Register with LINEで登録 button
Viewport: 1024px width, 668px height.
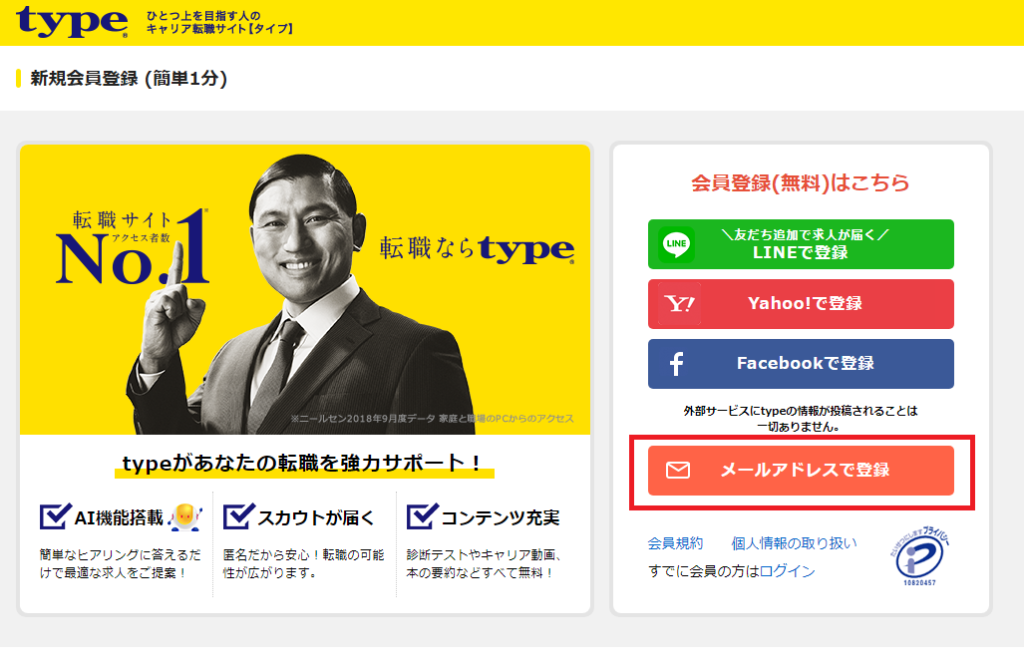801,244
